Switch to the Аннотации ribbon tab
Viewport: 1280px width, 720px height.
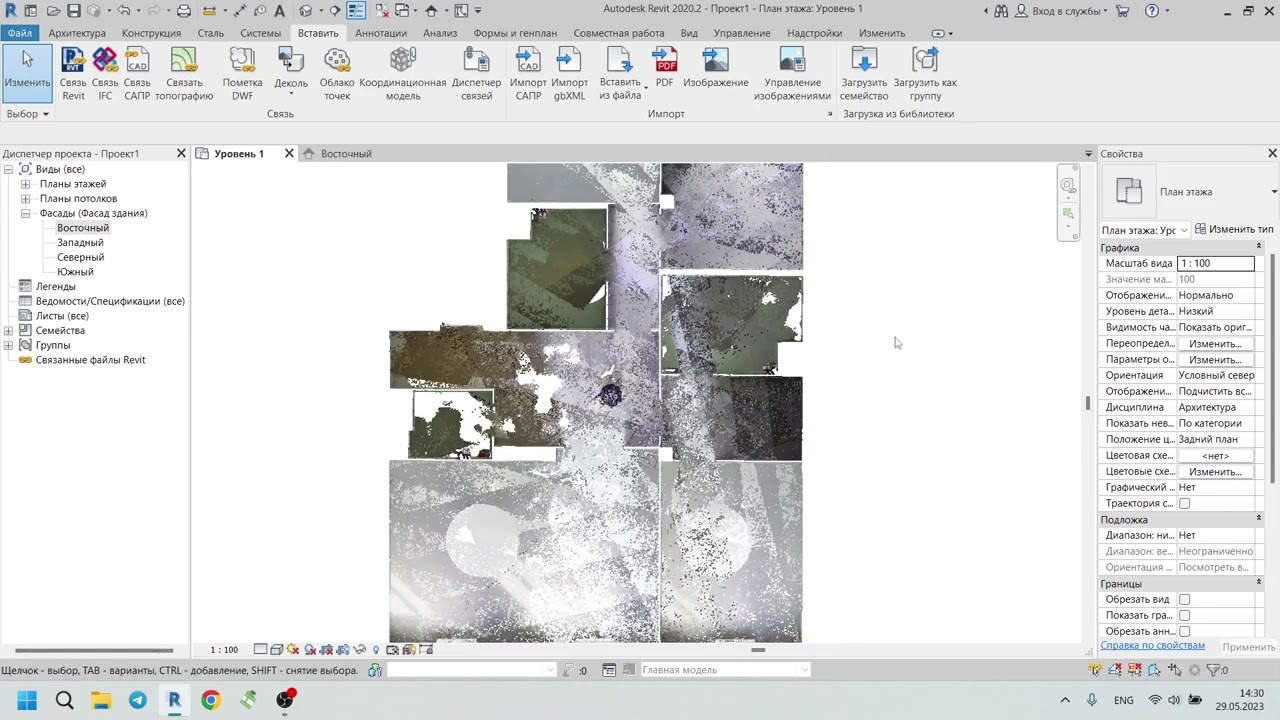pos(381,33)
